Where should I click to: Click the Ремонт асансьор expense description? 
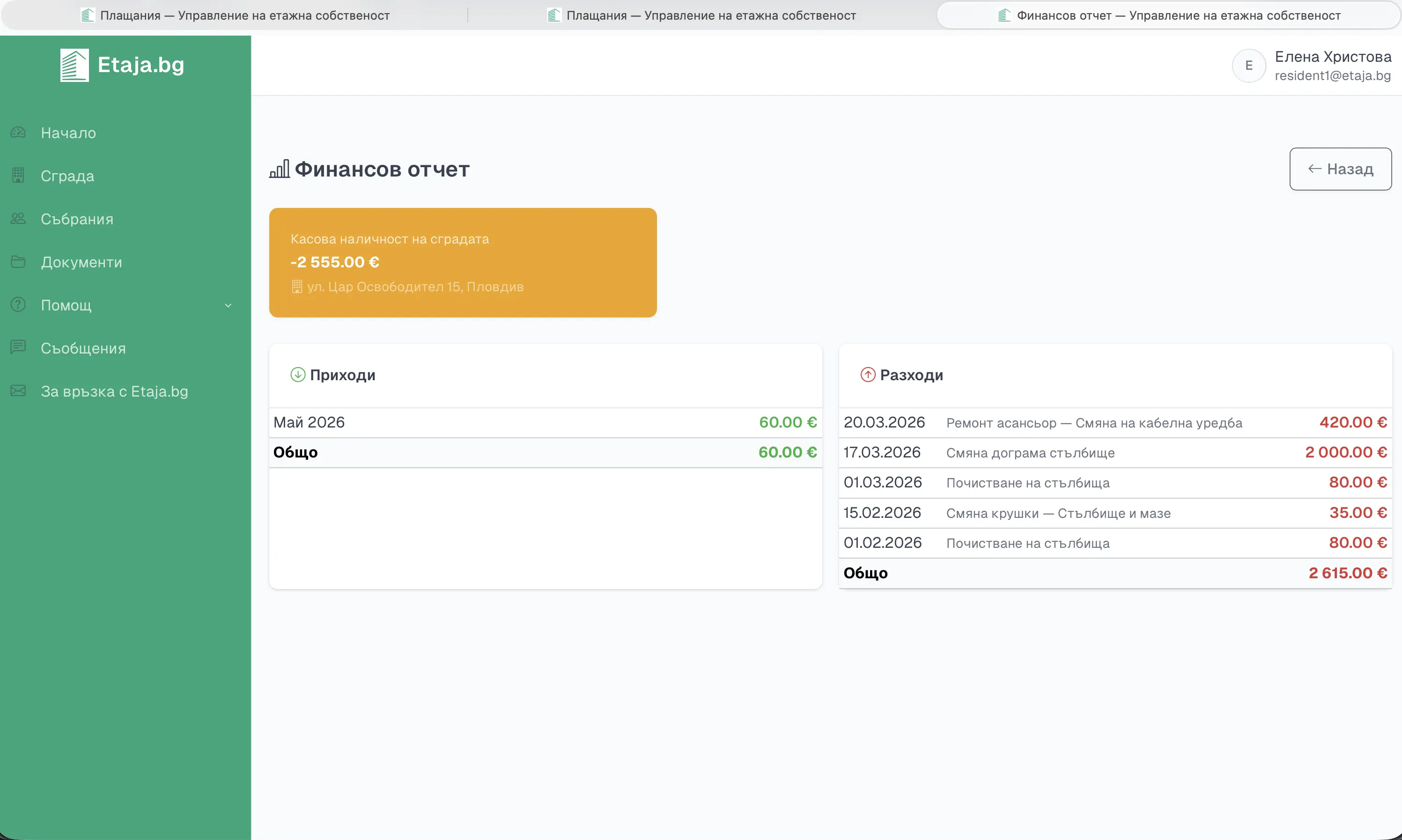[1094, 423]
